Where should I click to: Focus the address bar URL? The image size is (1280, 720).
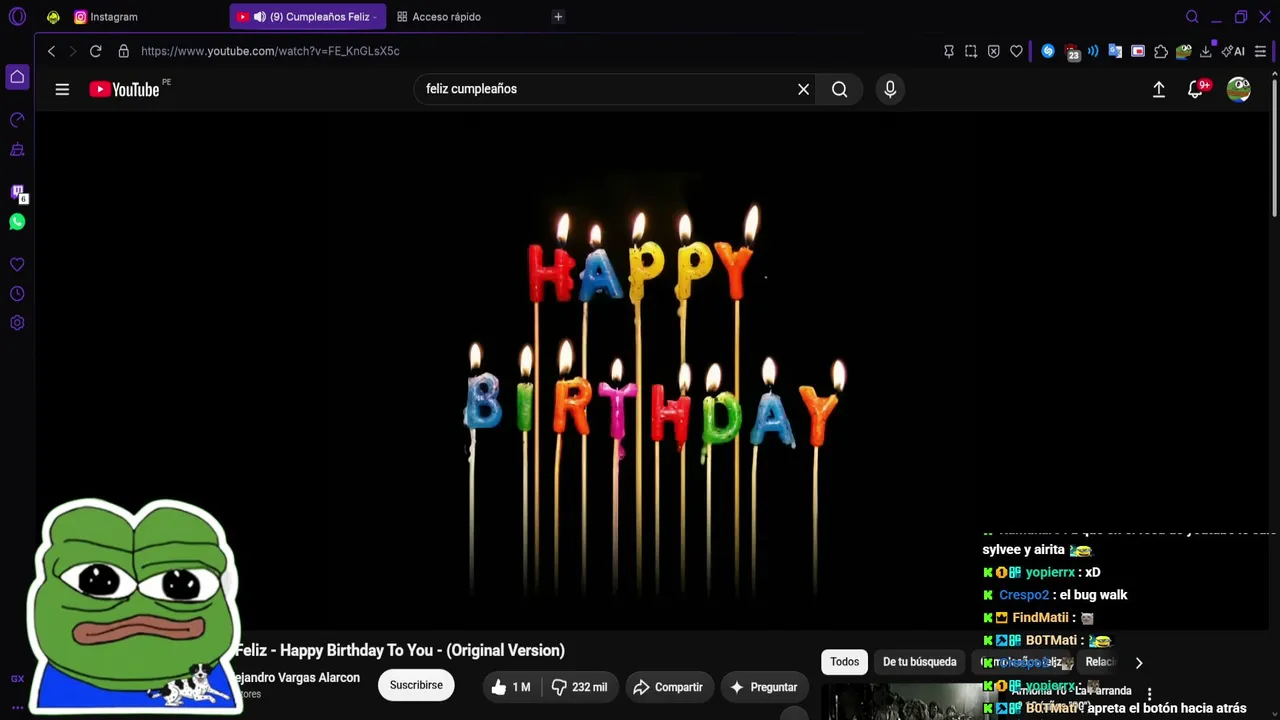[270, 51]
